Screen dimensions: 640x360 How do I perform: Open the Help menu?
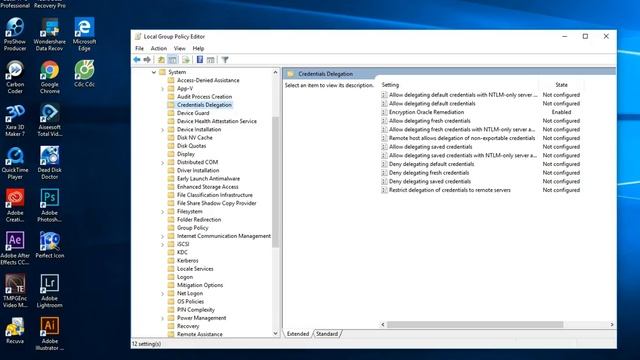198,48
